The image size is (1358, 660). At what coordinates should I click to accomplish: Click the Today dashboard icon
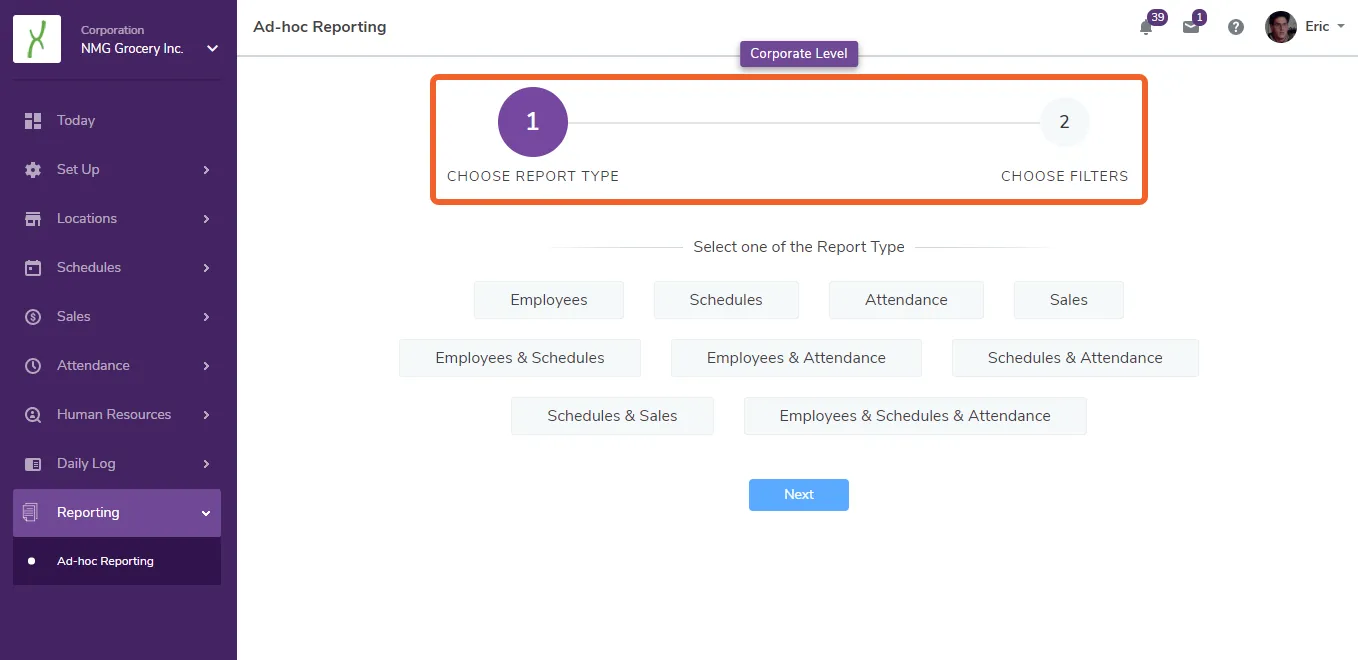tap(33, 121)
